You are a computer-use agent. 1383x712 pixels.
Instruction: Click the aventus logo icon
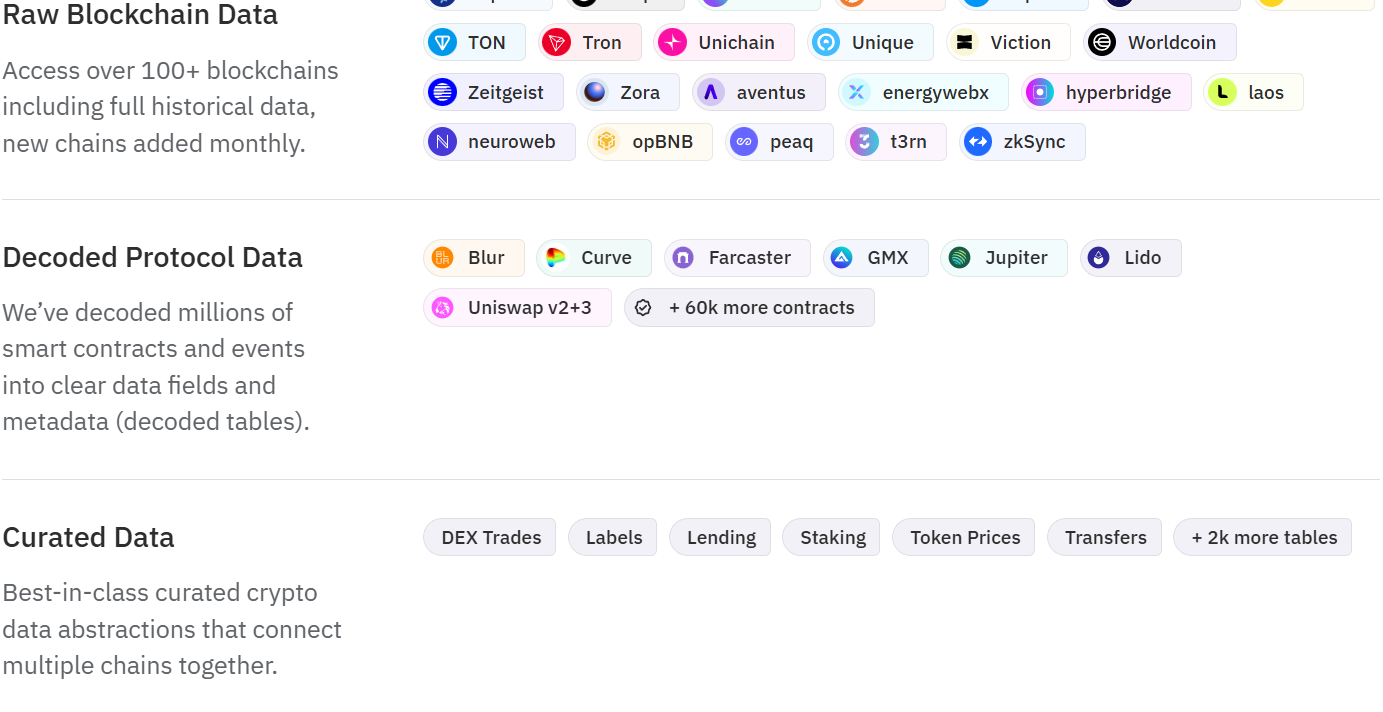coord(711,92)
